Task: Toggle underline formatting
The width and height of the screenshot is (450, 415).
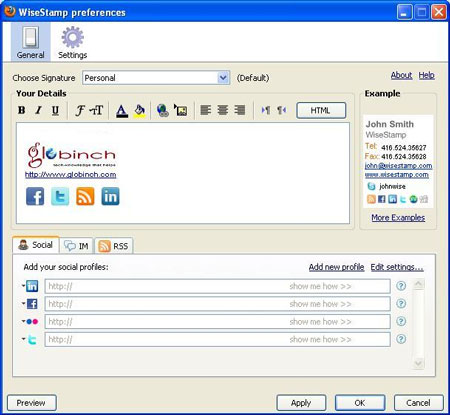Action: point(55,110)
